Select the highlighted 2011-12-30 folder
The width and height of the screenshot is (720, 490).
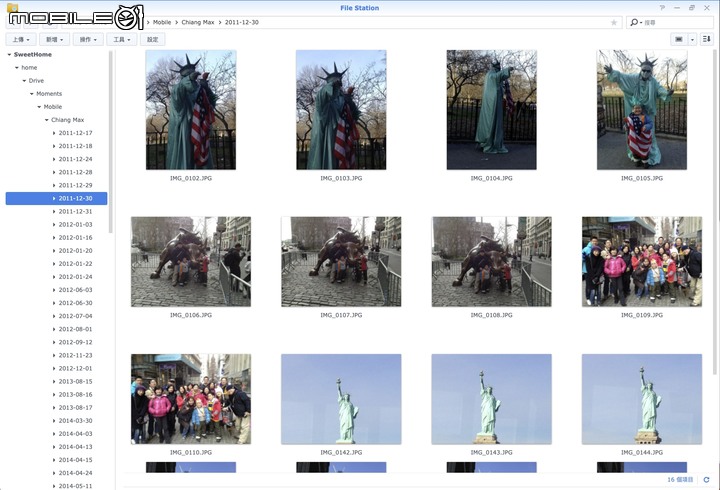56,198
